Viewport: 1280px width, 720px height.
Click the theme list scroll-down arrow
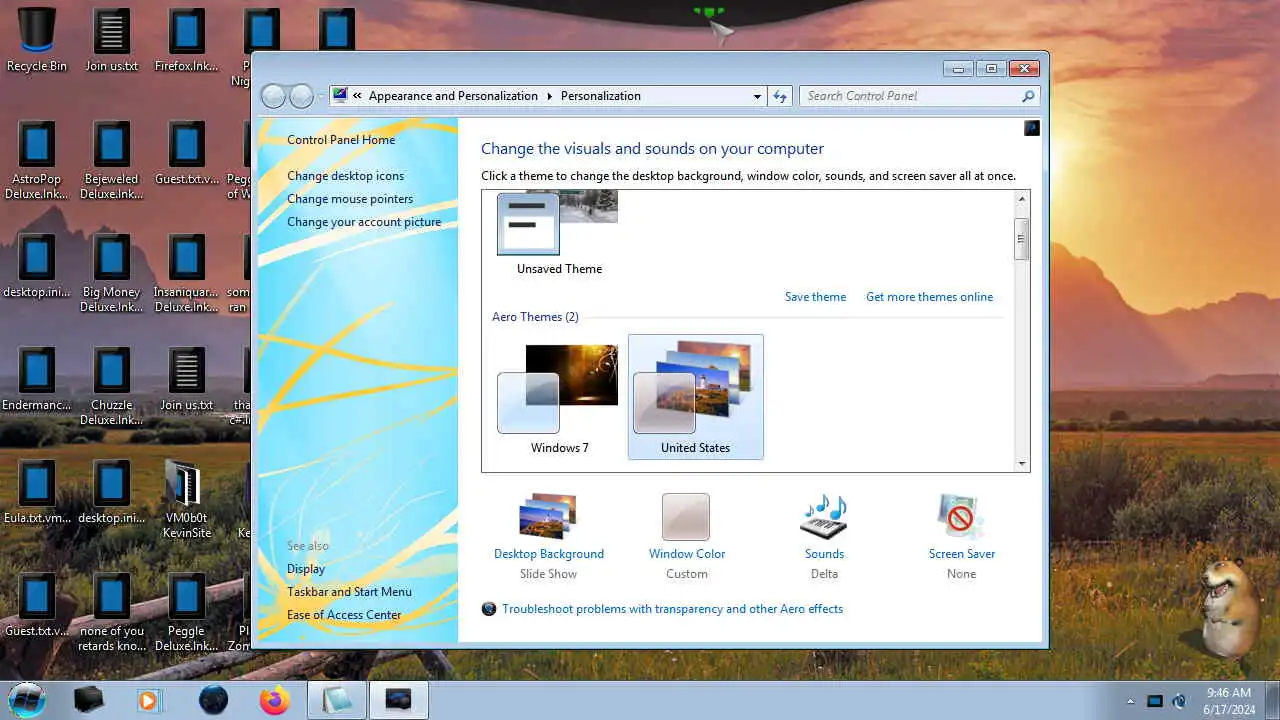[1021, 463]
